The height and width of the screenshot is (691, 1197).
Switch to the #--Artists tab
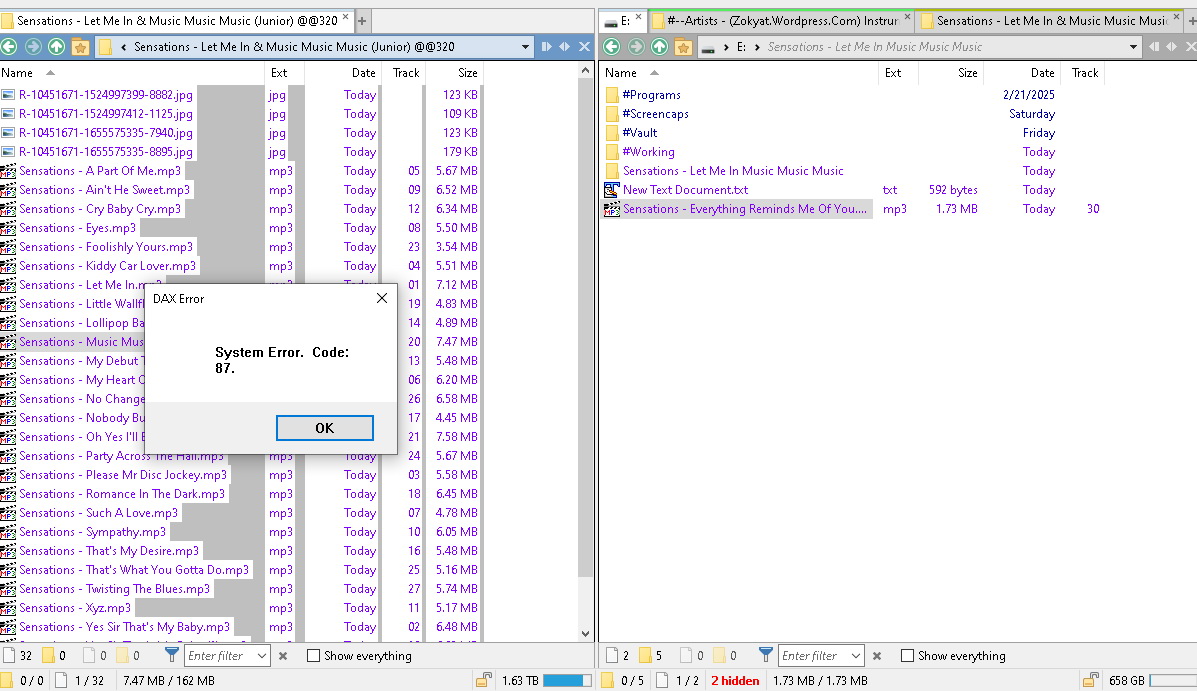pyautogui.click(x=781, y=21)
